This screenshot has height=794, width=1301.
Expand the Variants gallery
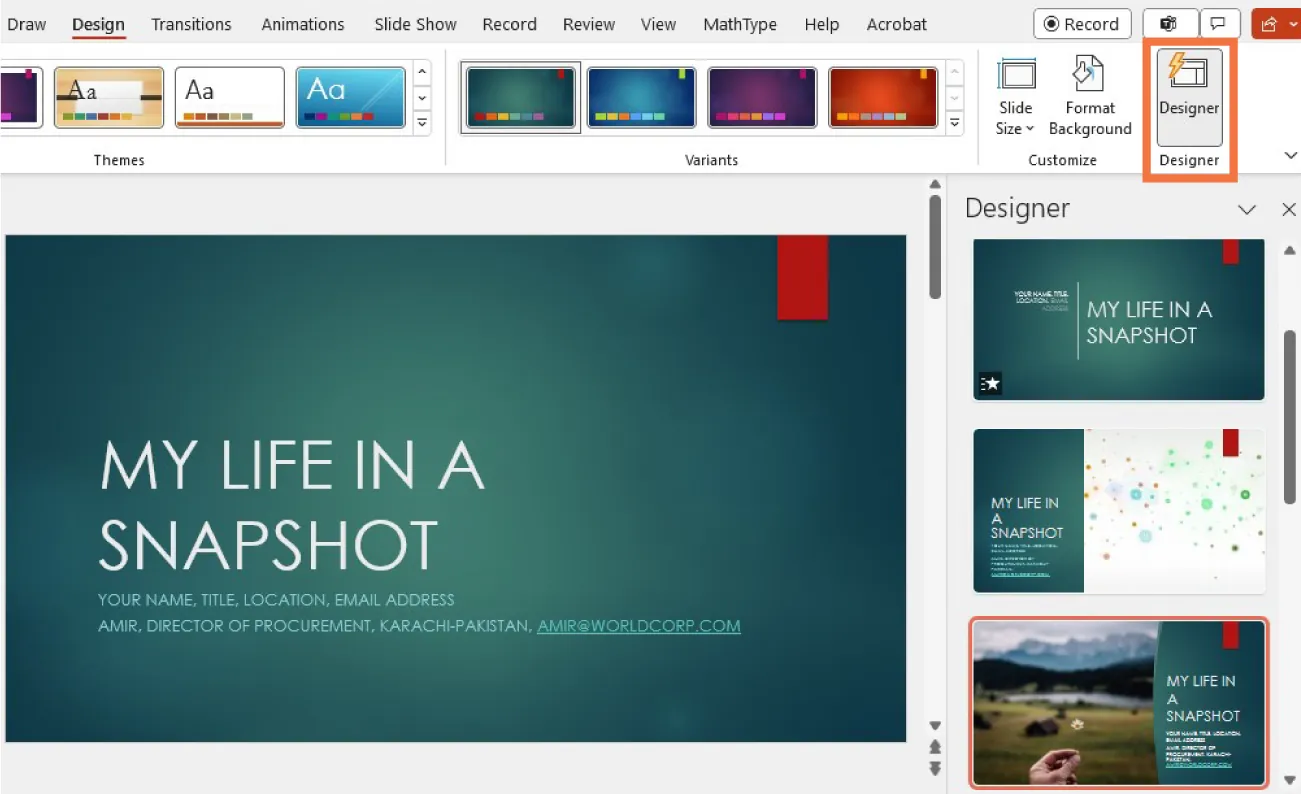(x=953, y=123)
